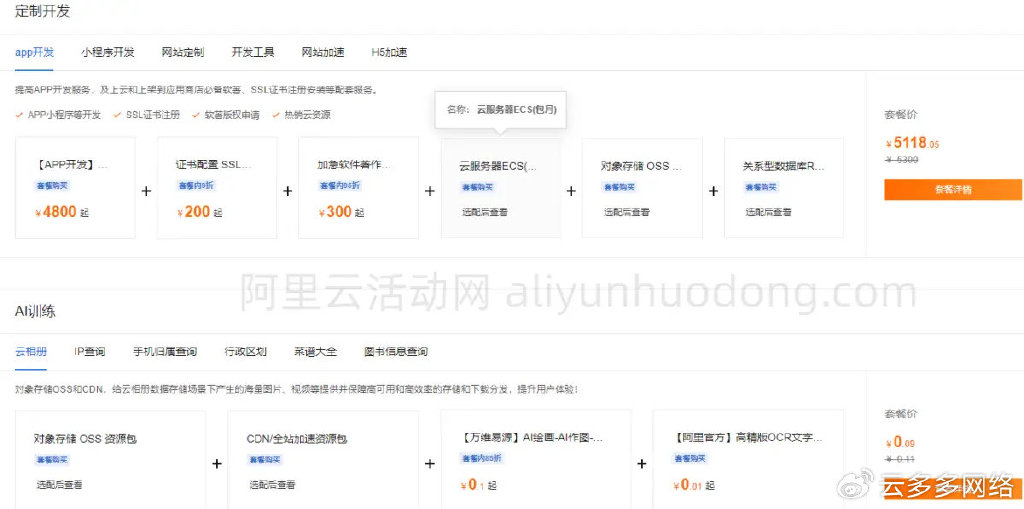Click the ¥0.01 起 price on OCR card

(x=693, y=485)
